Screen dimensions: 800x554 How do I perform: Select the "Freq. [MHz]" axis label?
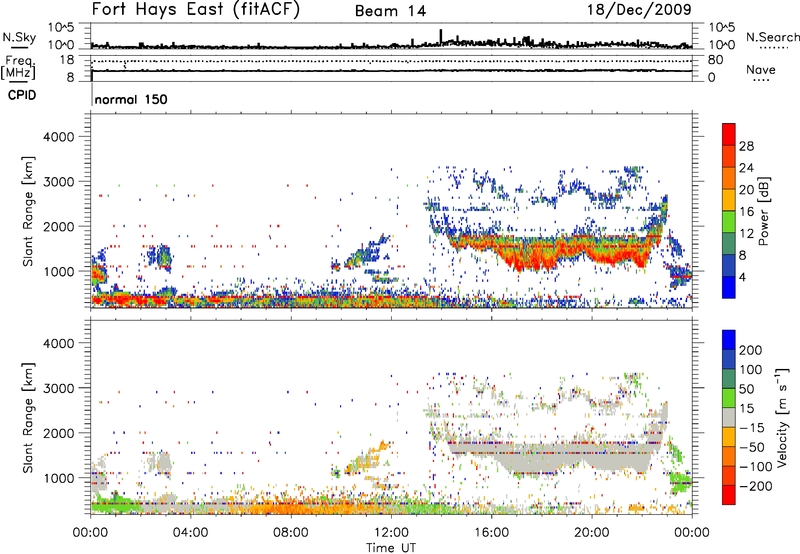click(18, 68)
